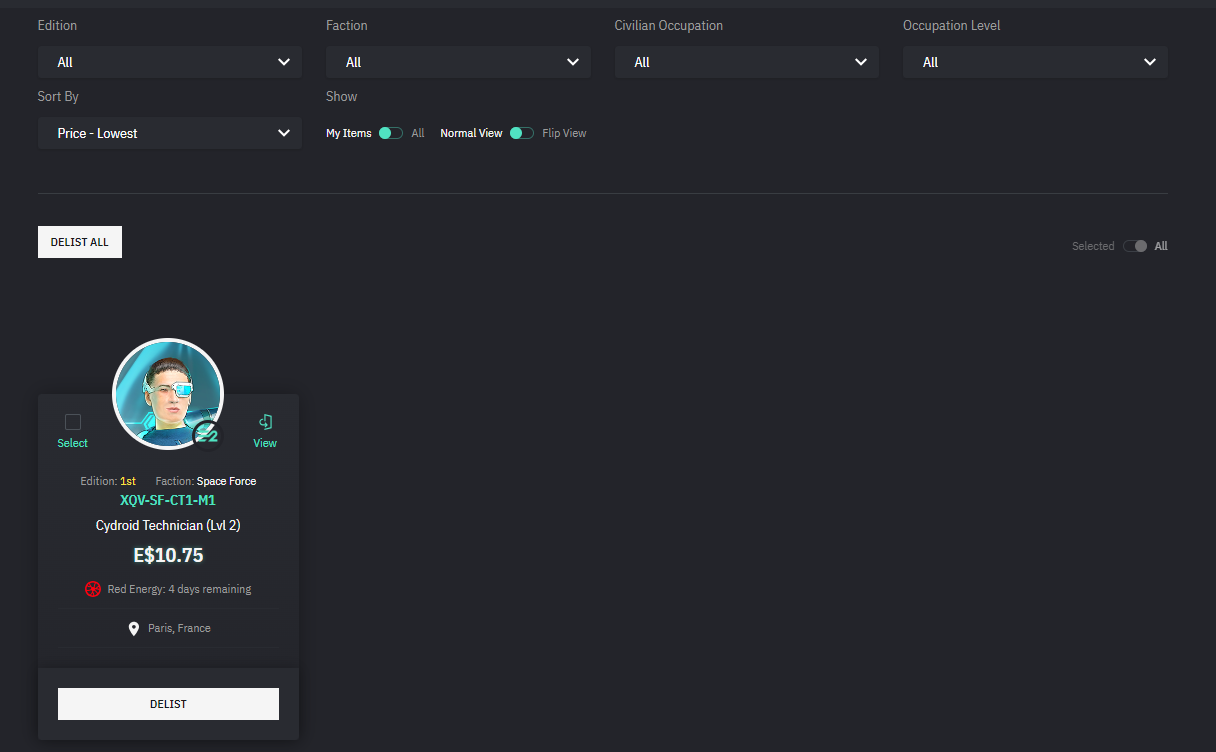
Task: Open the Sort By Price - Lowest dropdown
Action: pos(170,133)
